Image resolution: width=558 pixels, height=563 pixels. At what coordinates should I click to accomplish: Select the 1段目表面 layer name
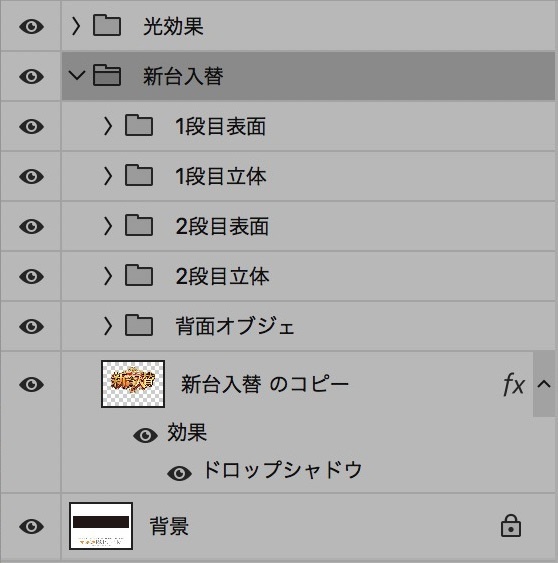click(x=220, y=126)
